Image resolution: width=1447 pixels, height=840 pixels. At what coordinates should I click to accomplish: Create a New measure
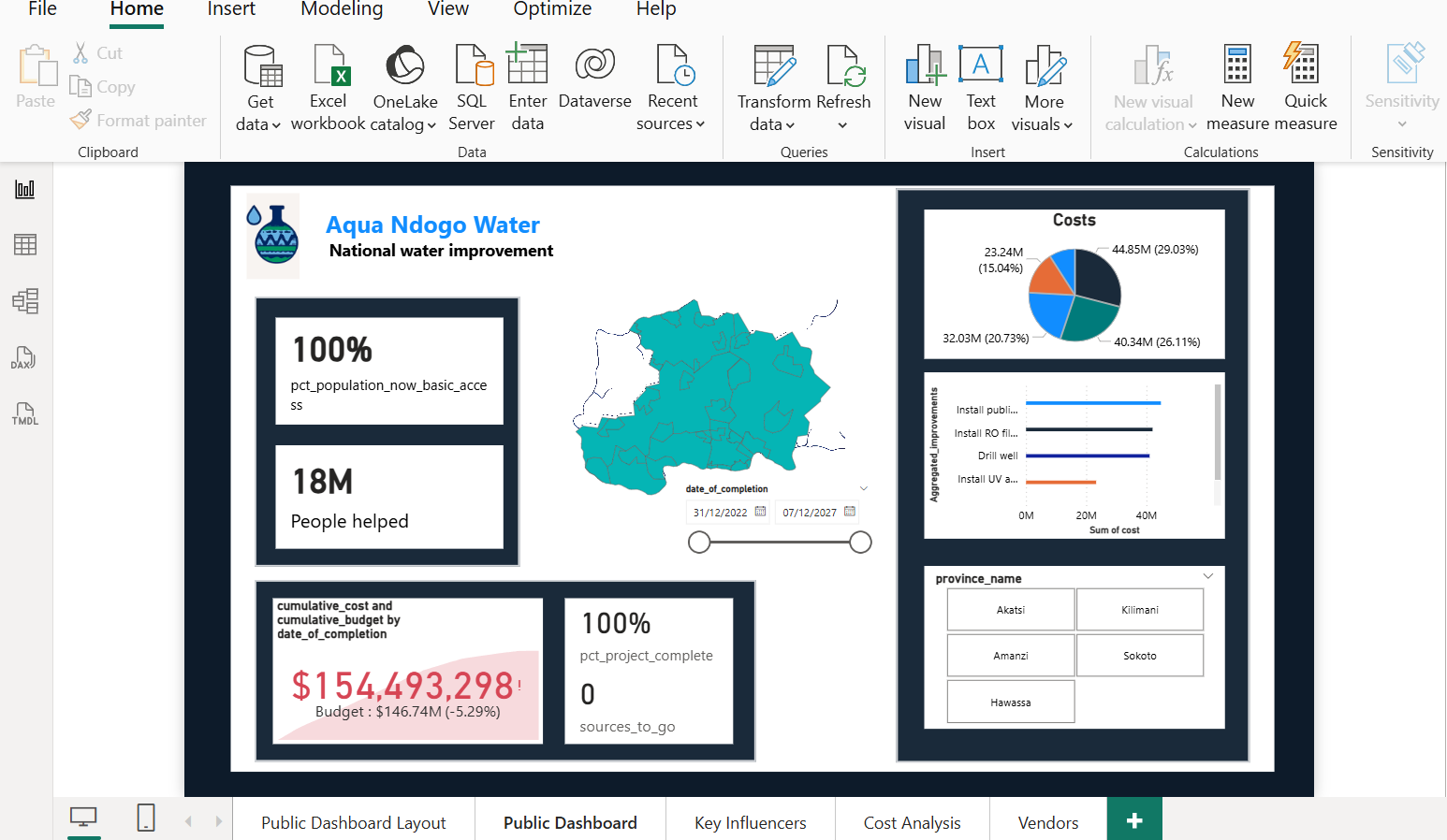click(1237, 84)
